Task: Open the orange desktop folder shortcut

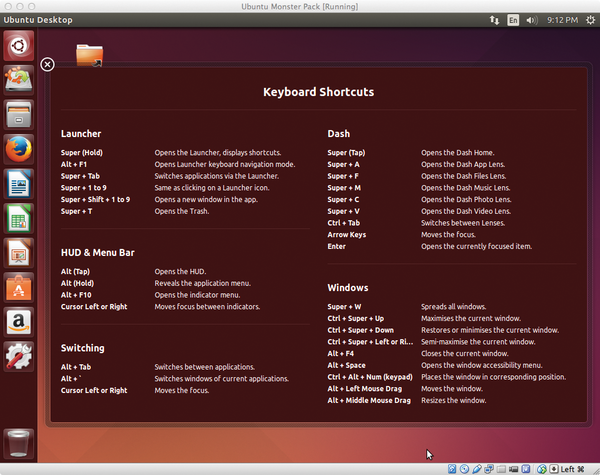Action: pyautogui.click(x=90, y=55)
